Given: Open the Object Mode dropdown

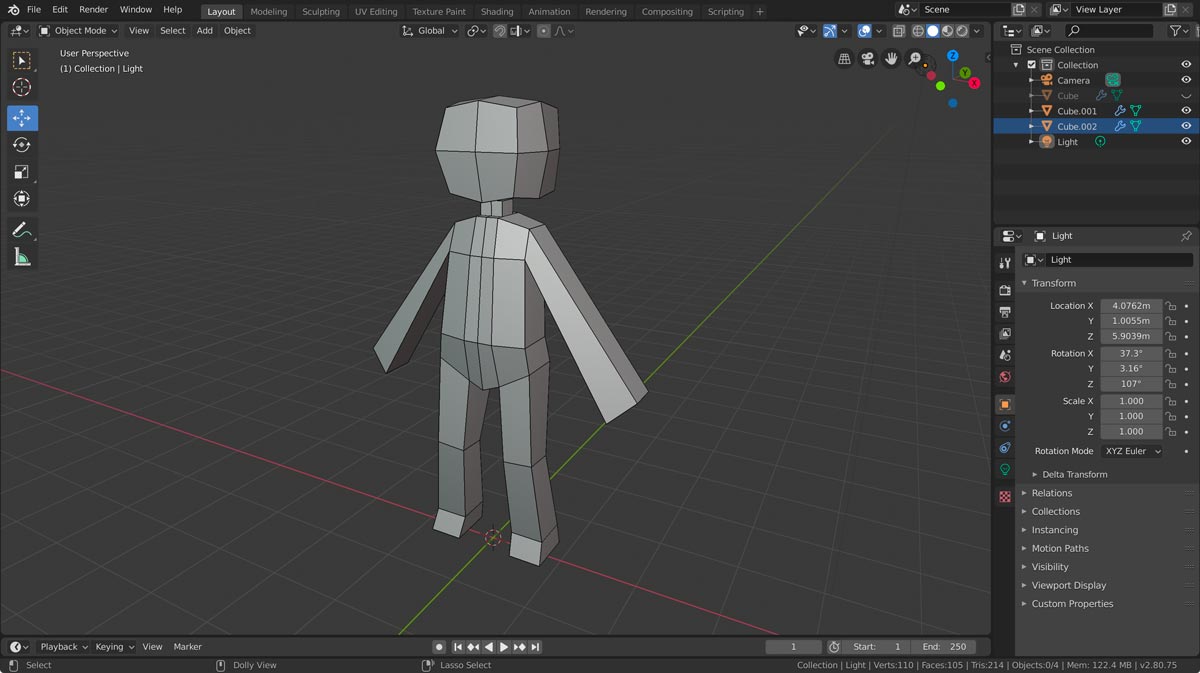Looking at the screenshot, I should click(x=78, y=31).
